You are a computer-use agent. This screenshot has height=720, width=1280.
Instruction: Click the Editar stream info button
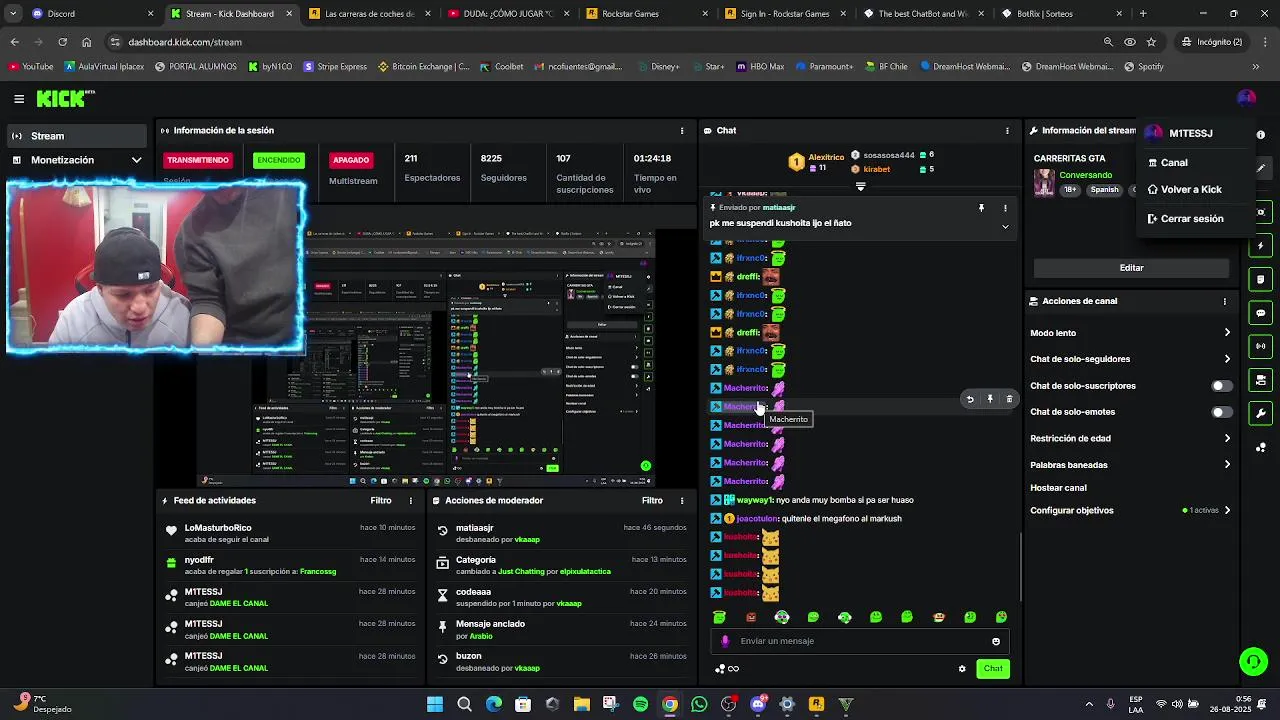click(1131, 268)
